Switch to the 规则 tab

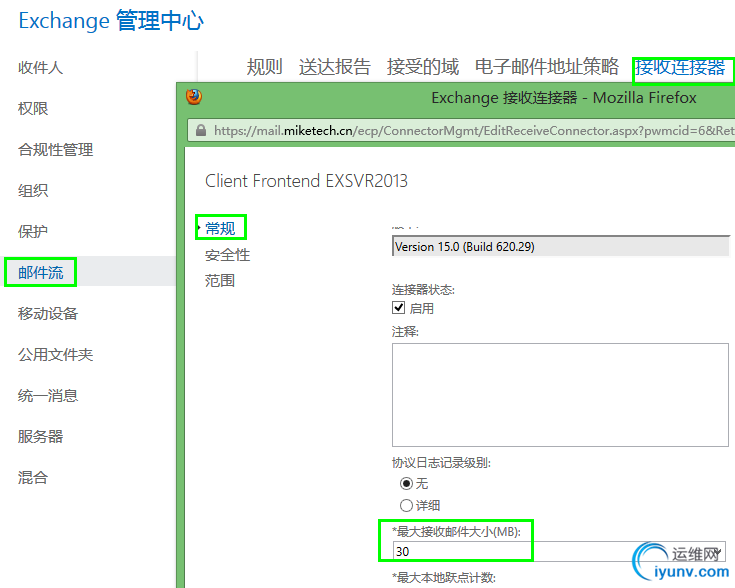[x=264, y=67]
